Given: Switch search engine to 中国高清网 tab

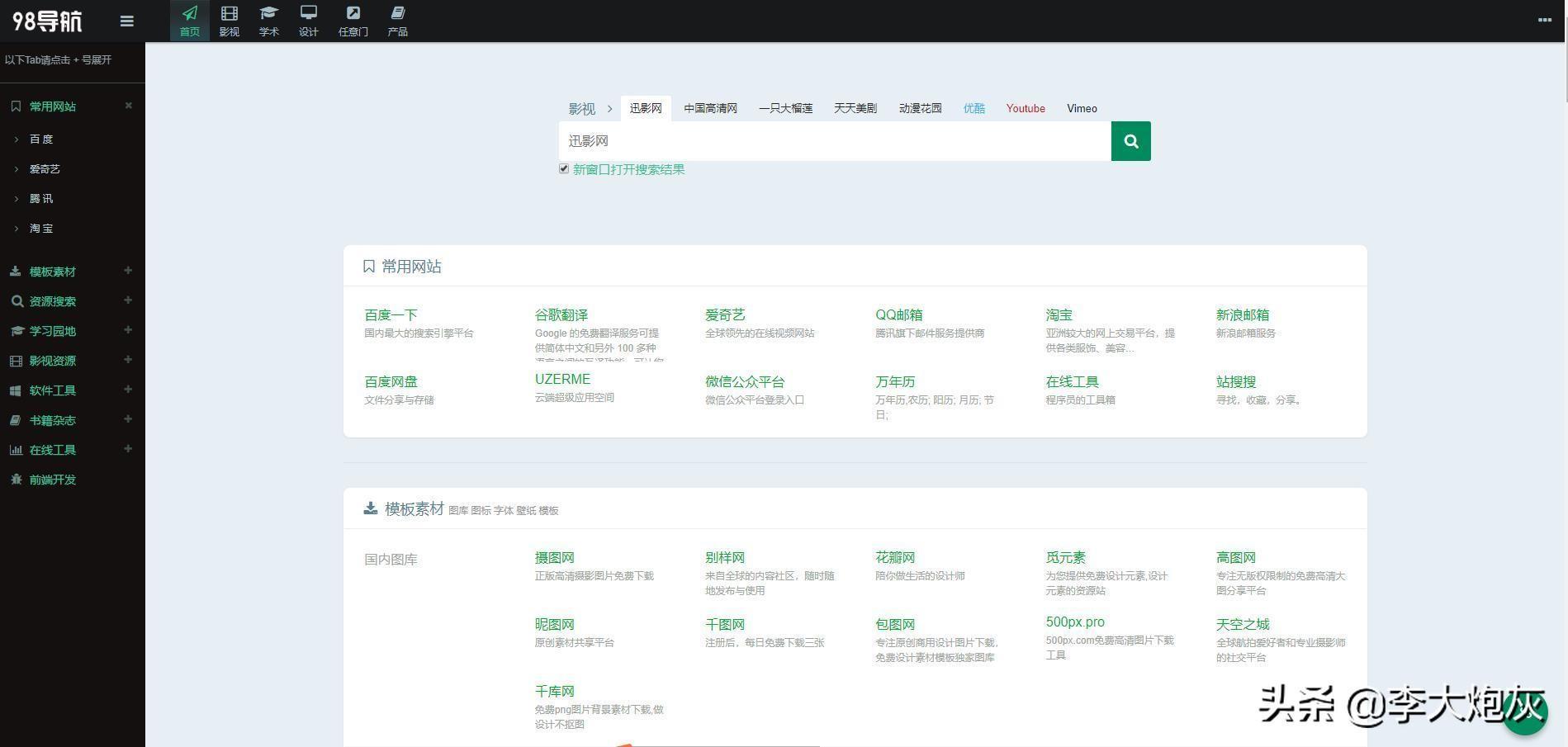Looking at the screenshot, I should point(710,108).
